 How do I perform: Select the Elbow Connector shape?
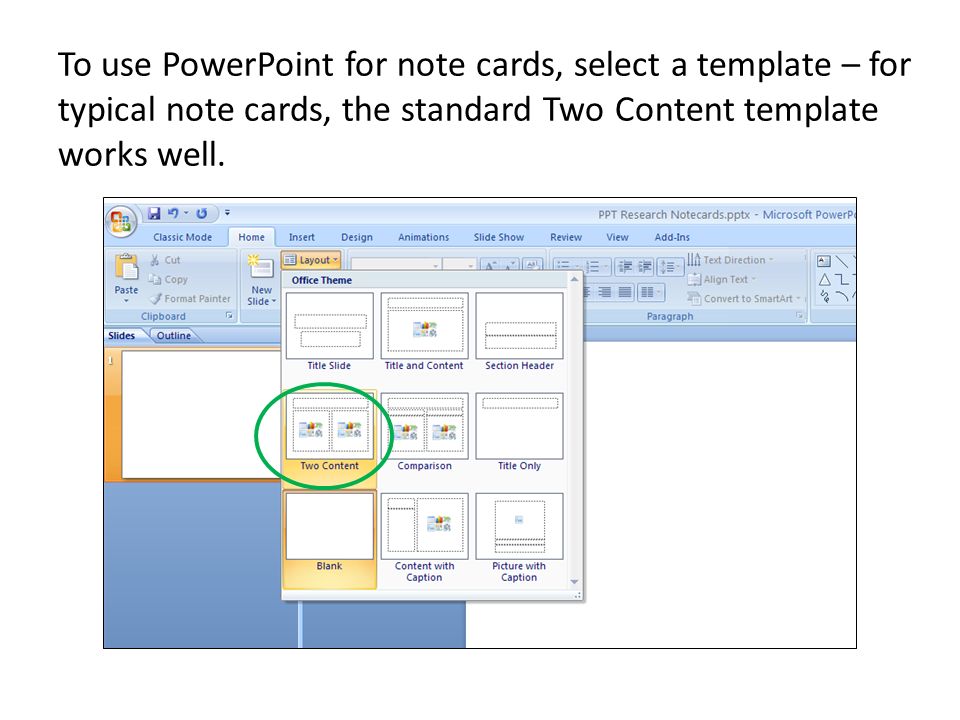click(x=842, y=280)
